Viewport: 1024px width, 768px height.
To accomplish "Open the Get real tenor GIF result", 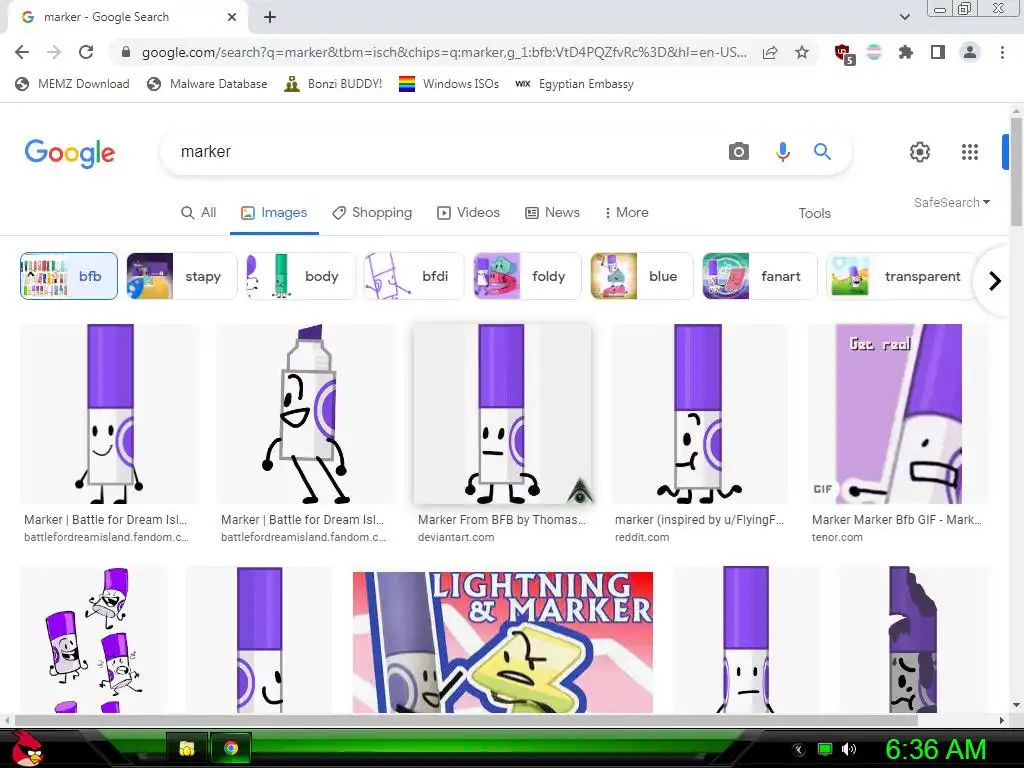I will click(x=899, y=414).
